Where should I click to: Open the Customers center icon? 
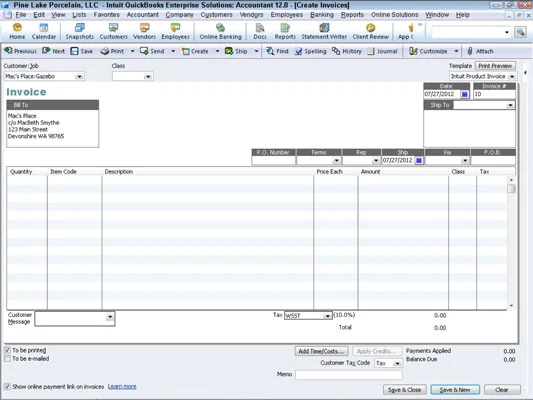pyautogui.click(x=114, y=31)
